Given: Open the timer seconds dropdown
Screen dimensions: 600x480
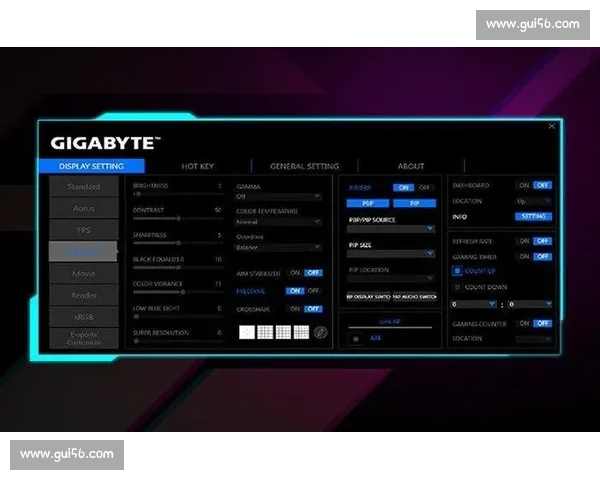Looking at the screenshot, I should tap(530, 304).
